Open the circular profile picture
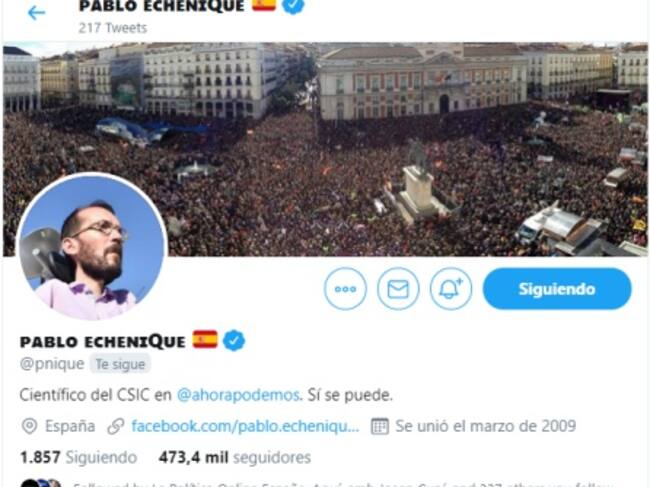The height and width of the screenshot is (487, 650). (x=92, y=247)
